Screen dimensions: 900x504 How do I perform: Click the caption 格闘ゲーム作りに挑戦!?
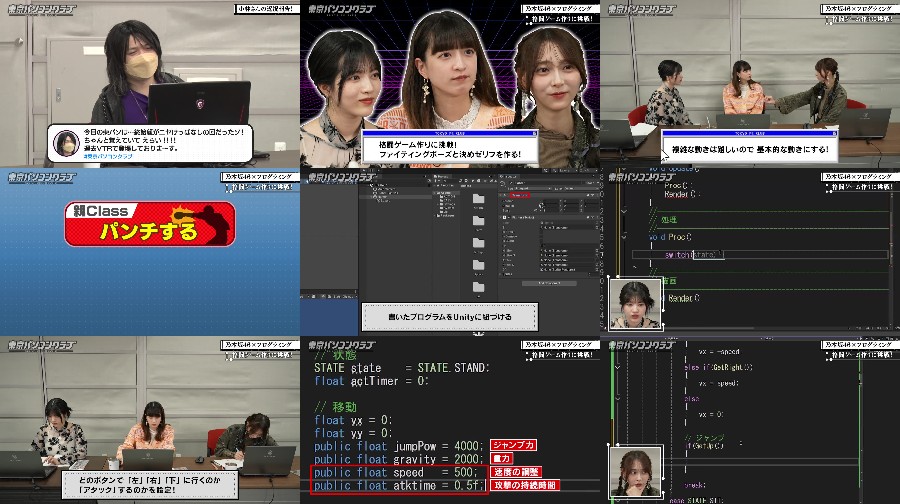[x=418, y=145]
